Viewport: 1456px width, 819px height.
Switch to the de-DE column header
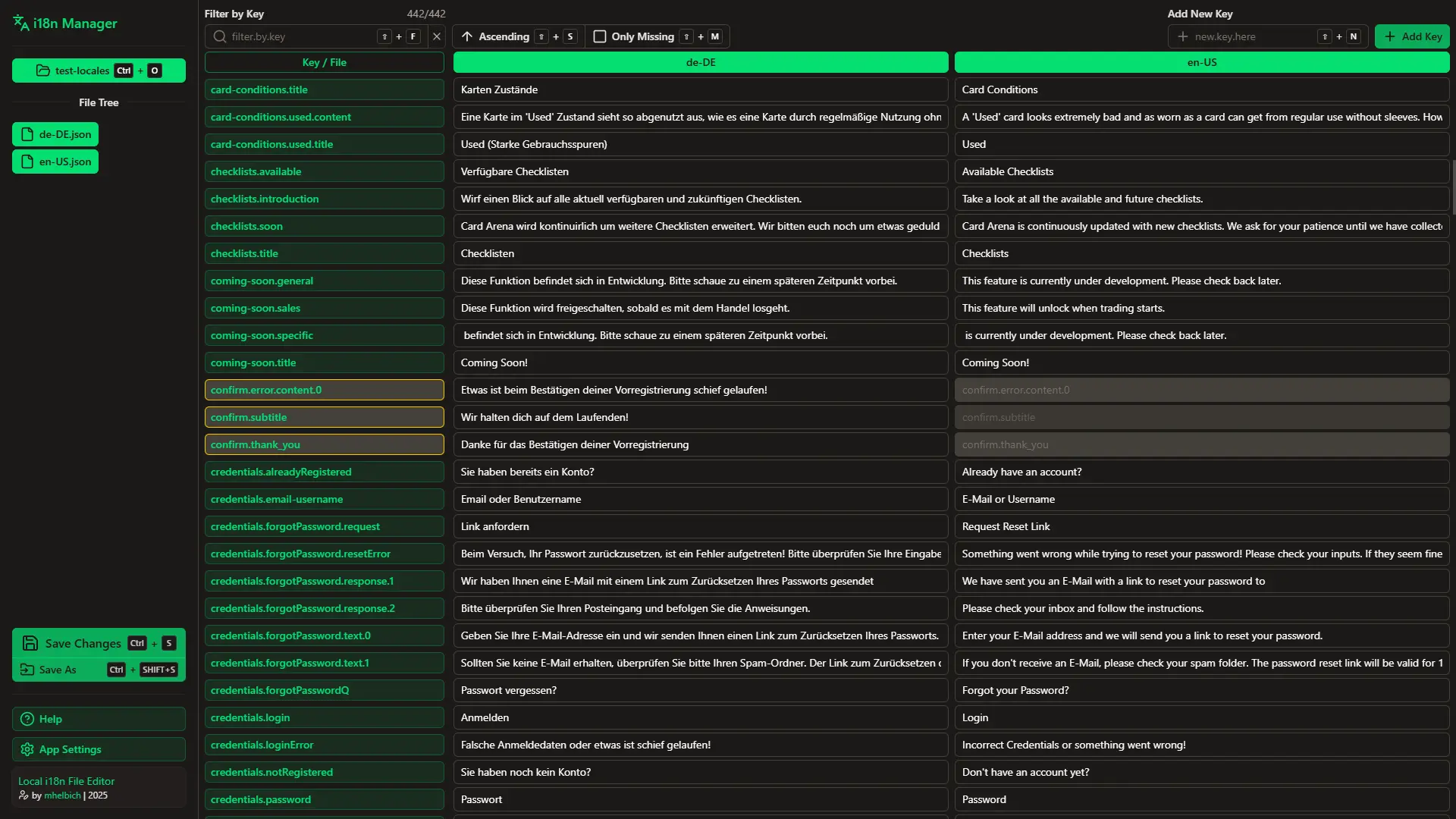(x=699, y=62)
